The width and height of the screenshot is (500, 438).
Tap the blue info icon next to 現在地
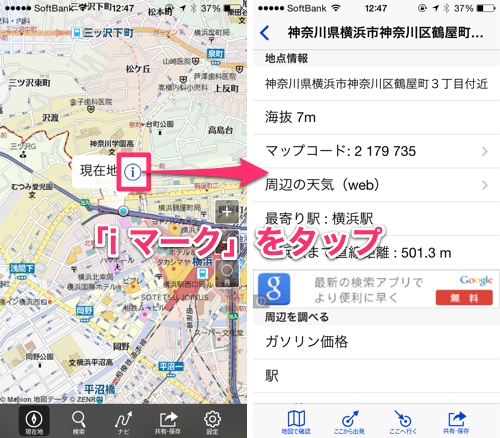pyautogui.click(x=133, y=172)
